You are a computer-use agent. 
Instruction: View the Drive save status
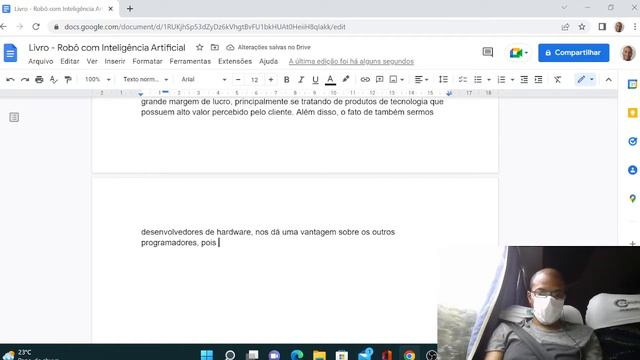tap(269, 47)
